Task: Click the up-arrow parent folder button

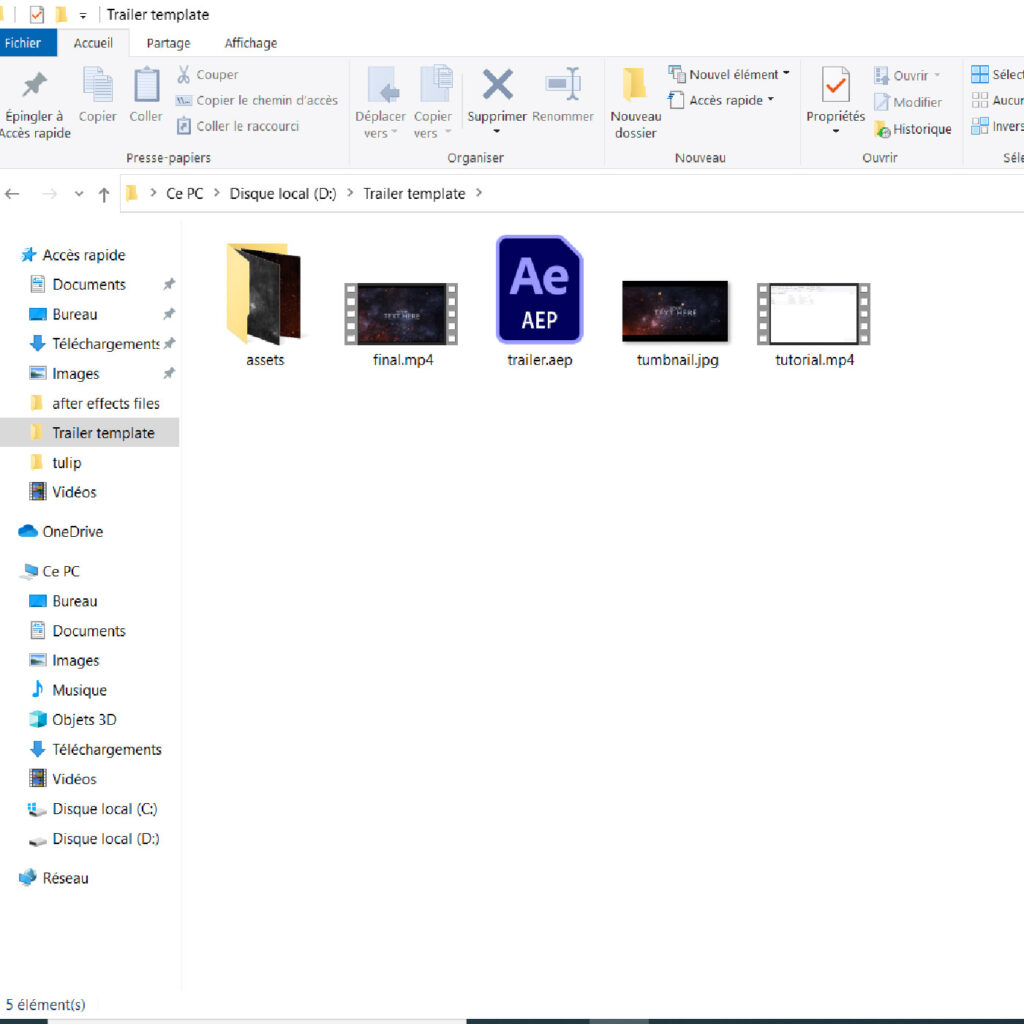Action: click(x=104, y=194)
